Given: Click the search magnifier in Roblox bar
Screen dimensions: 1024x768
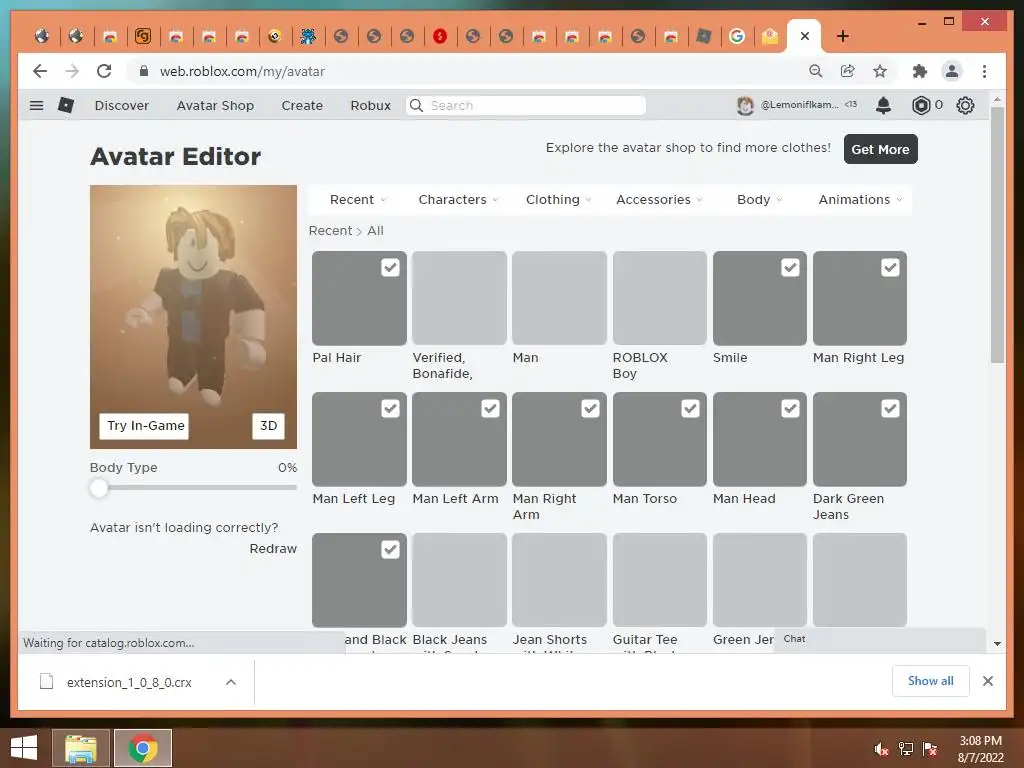Looking at the screenshot, I should [416, 105].
